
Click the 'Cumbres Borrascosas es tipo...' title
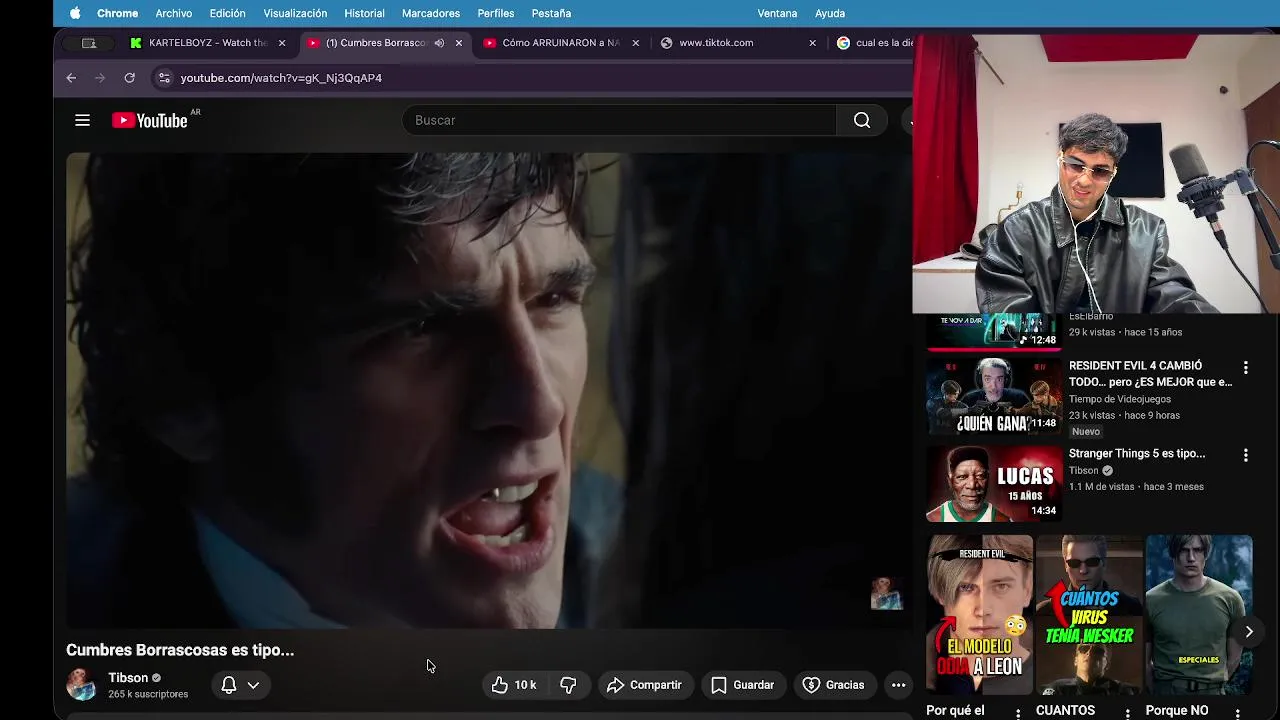(180, 650)
